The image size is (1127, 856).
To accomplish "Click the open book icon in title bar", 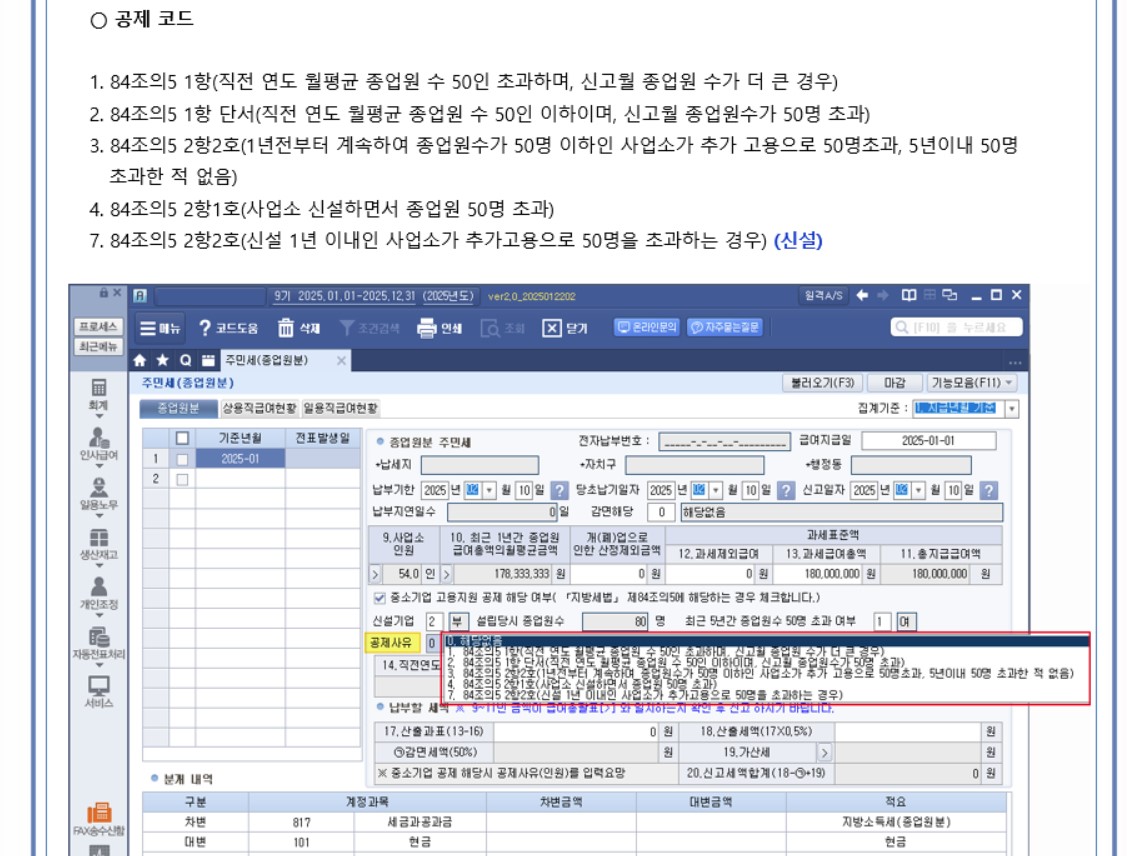I will [909, 295].
